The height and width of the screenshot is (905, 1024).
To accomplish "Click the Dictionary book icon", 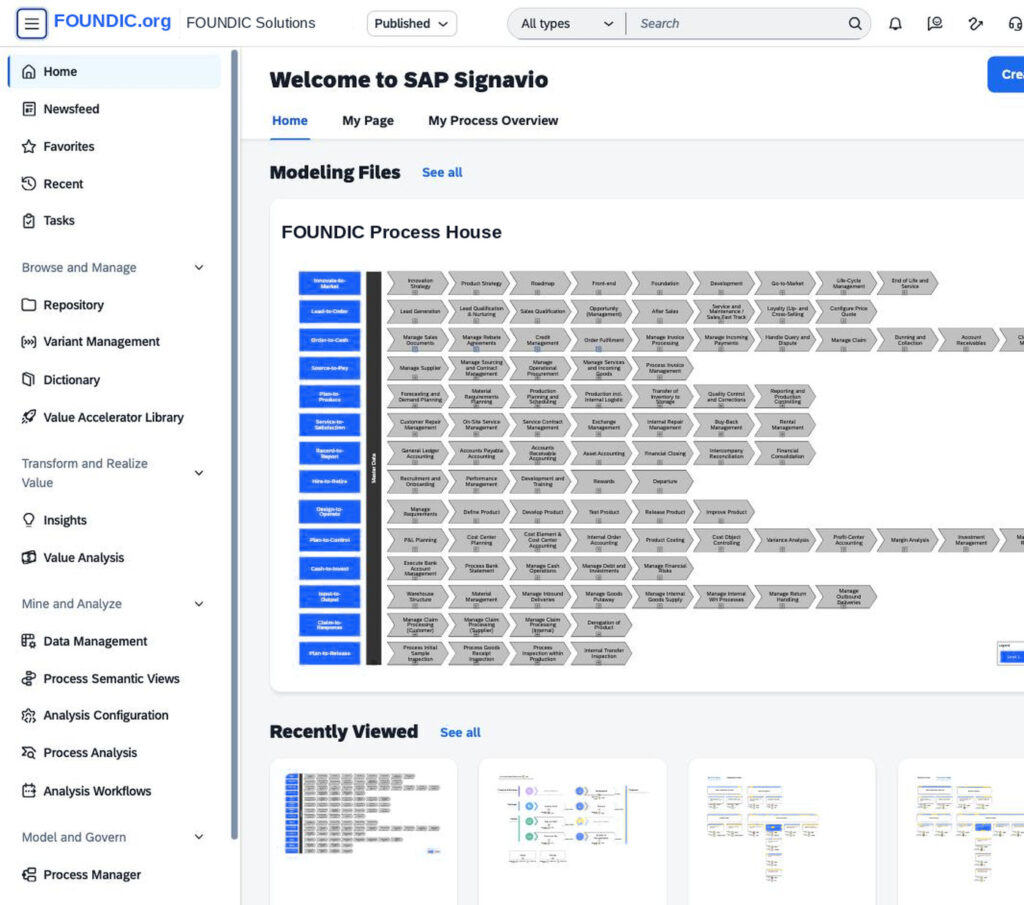I will pos(29,379).
